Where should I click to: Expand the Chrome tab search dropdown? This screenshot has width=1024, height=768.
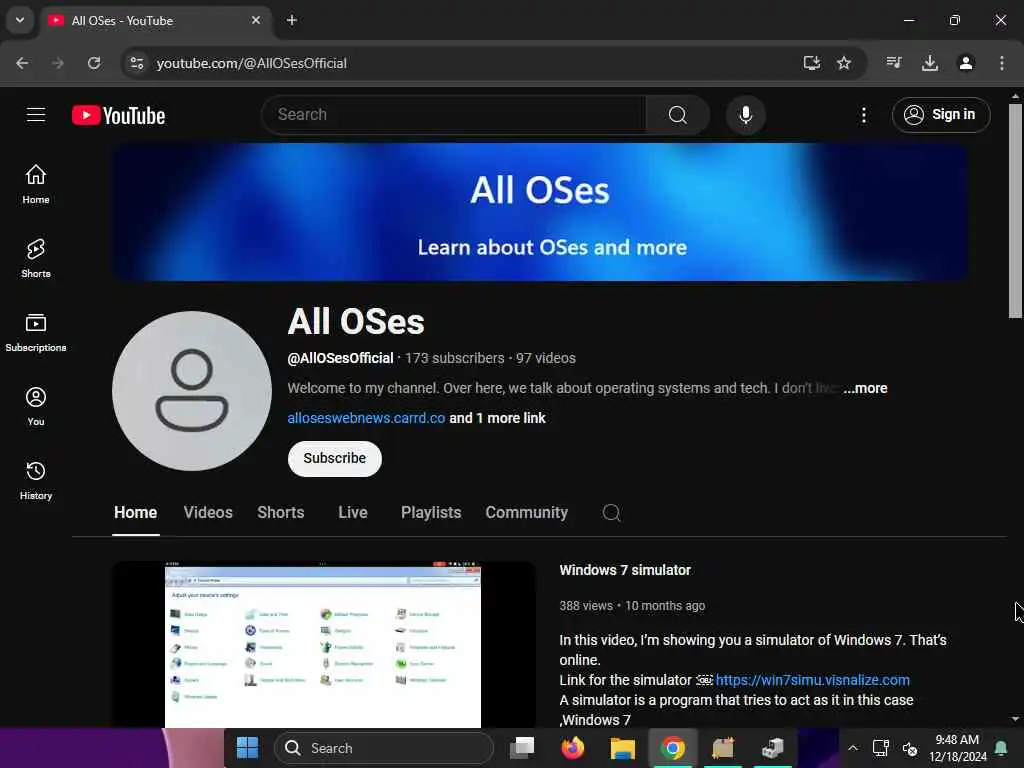coord(20,20)
